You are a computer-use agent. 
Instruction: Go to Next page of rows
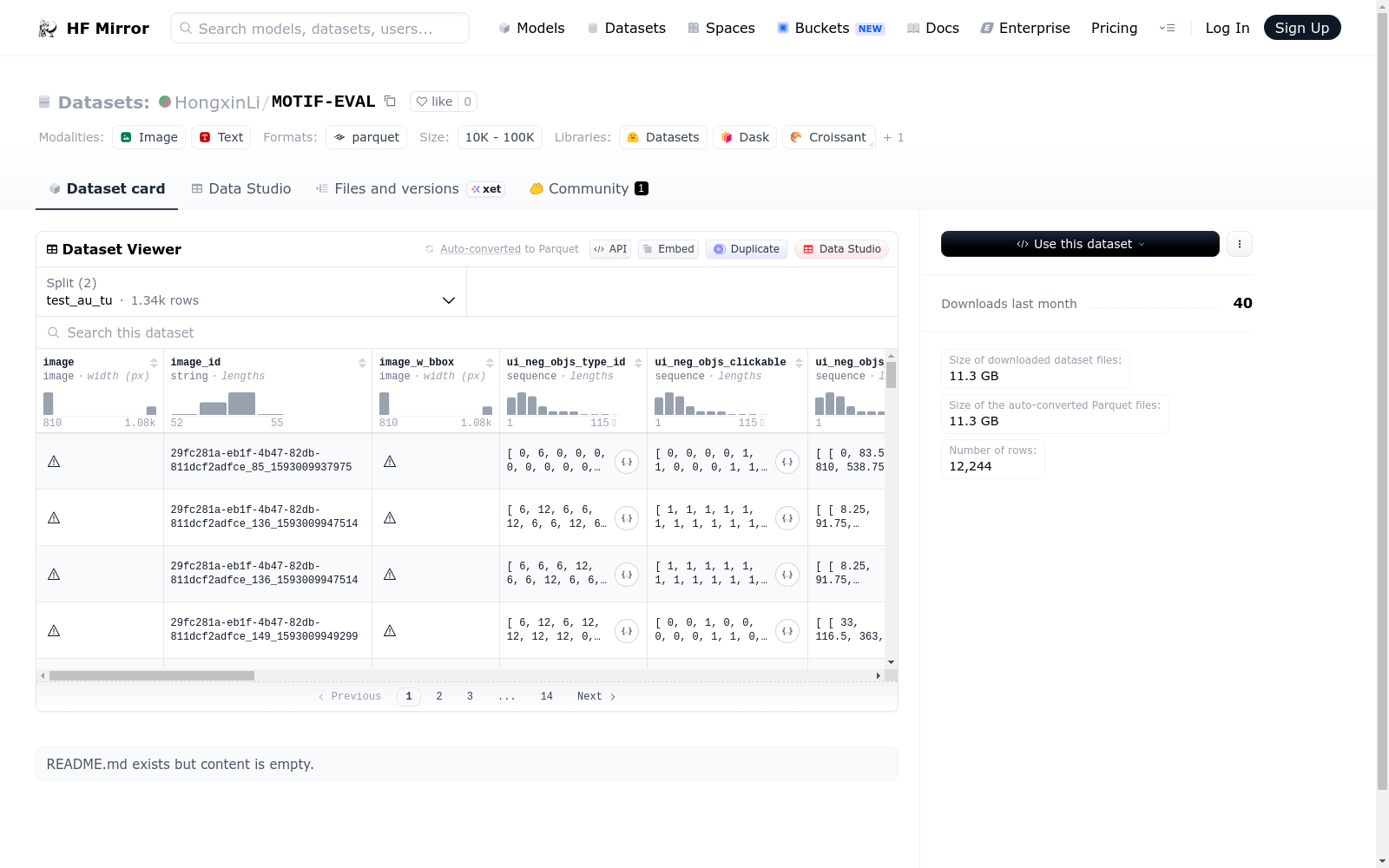coord(596,696)
